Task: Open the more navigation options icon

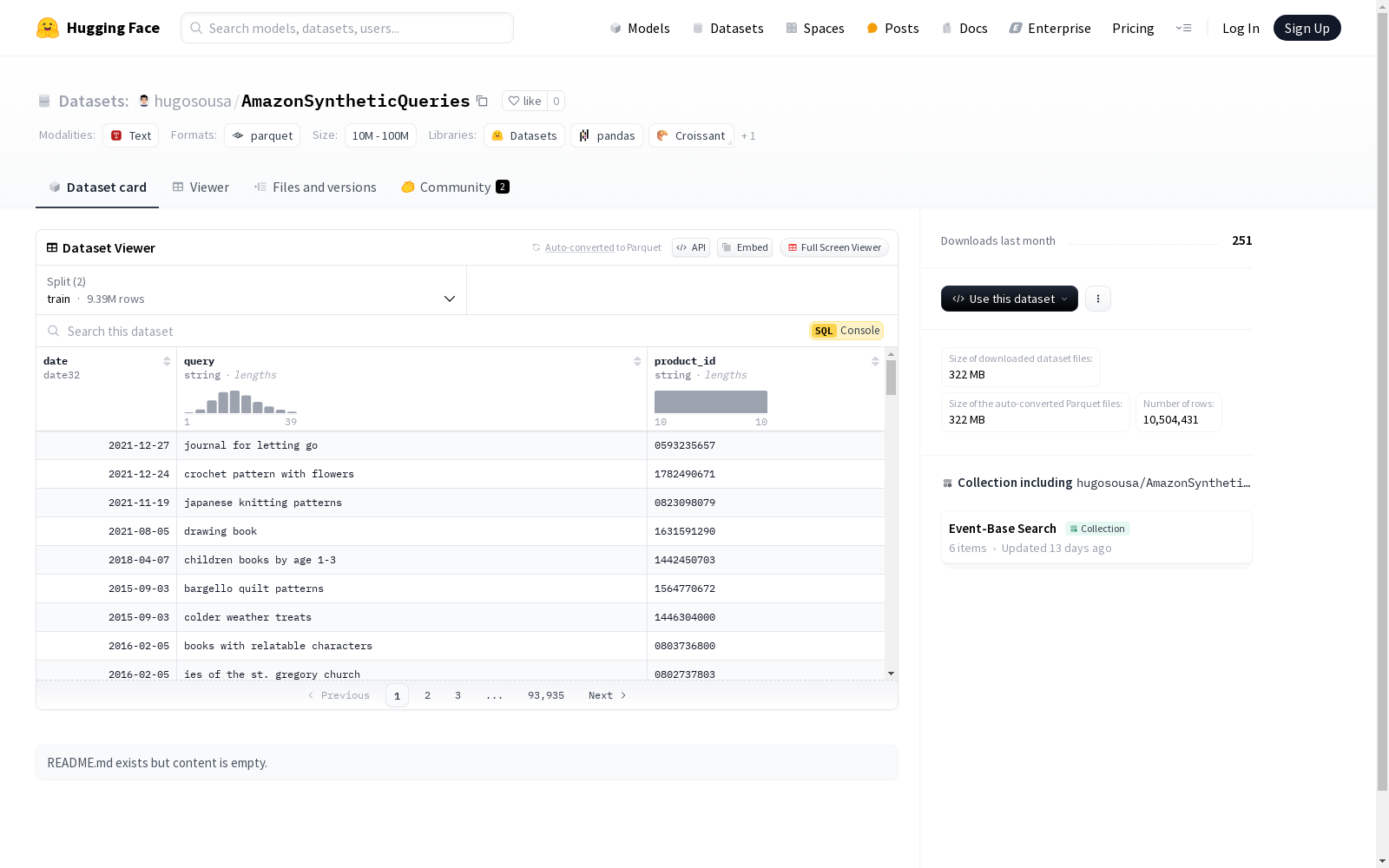Action: point(1183,28)
